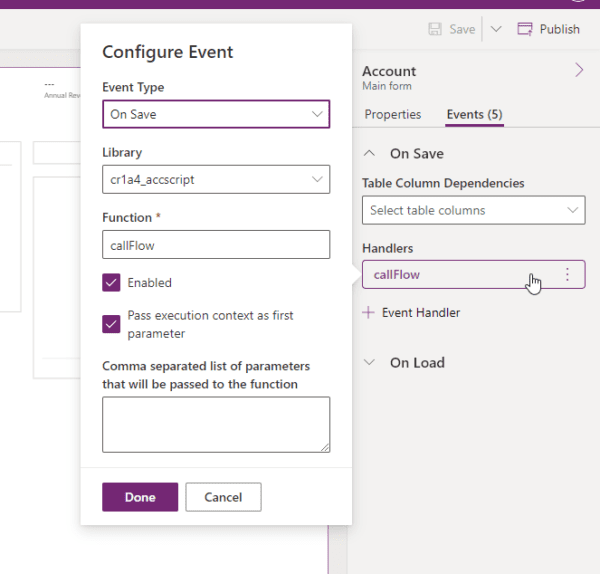Open Select table columns dropdown

click(x=473, y=210)
